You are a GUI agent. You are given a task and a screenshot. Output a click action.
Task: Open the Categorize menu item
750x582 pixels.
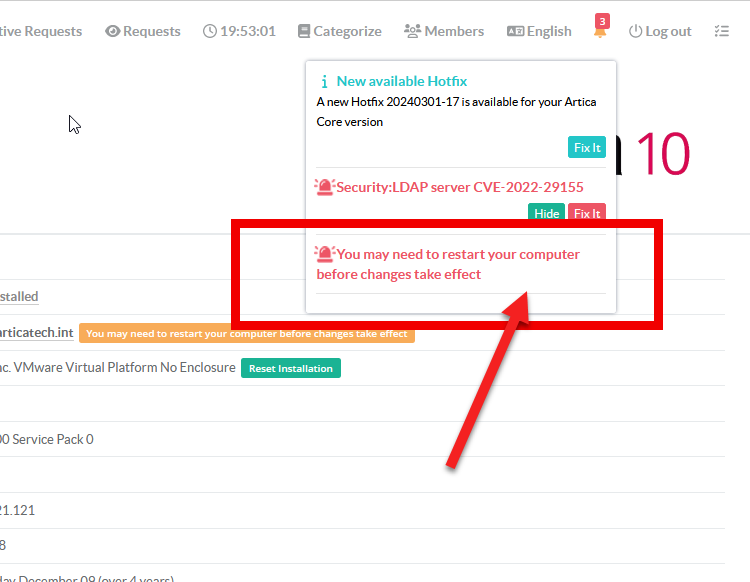tap(339, 31)
